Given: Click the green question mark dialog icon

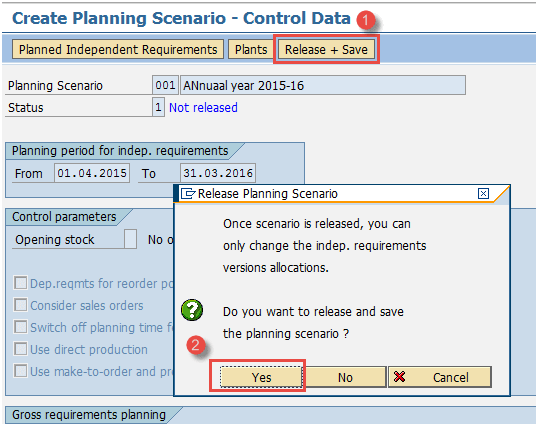Looking at the screenshot, I should tap(192, 310).
